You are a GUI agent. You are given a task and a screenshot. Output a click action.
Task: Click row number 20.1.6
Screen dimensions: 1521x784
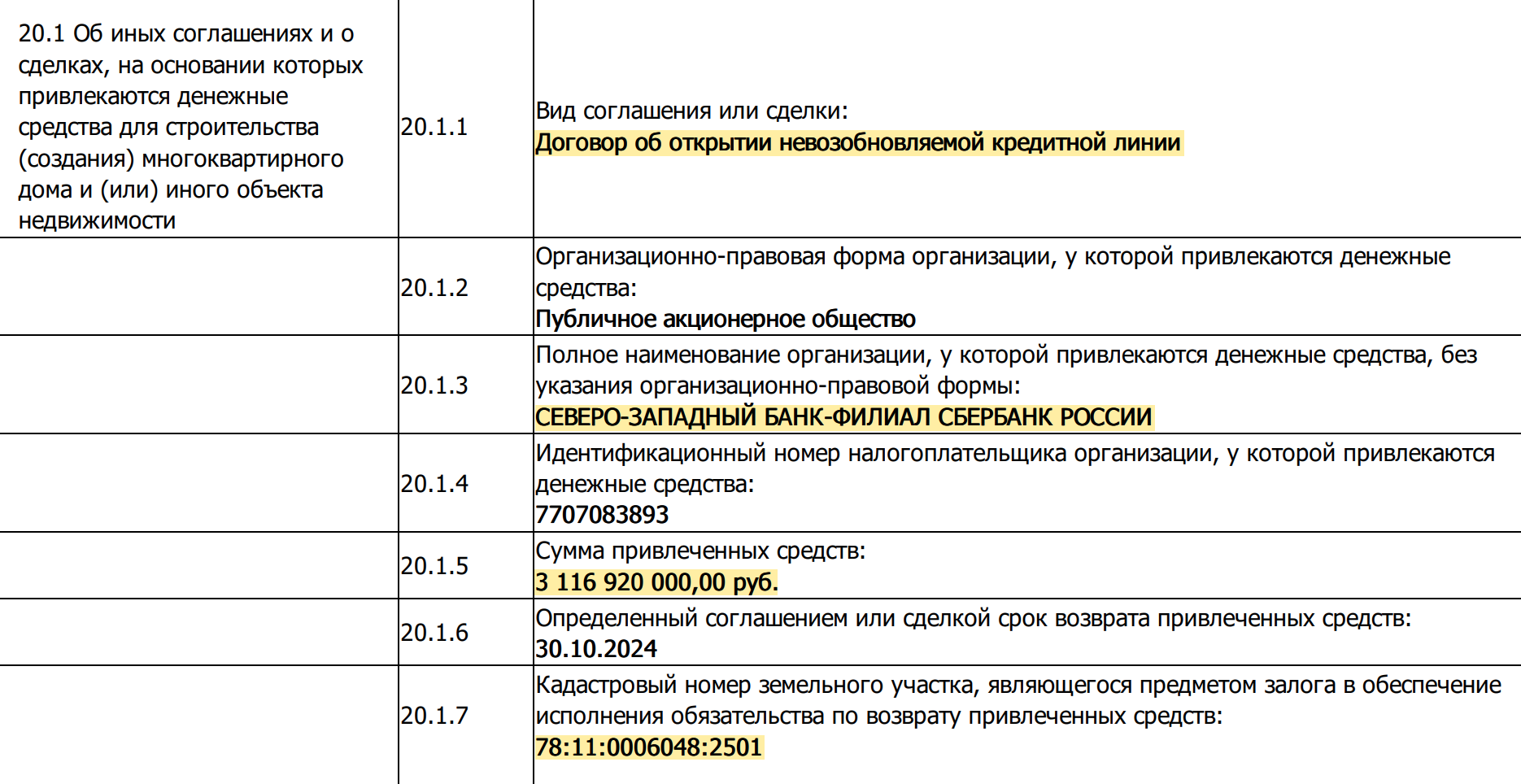pos(434,633)
